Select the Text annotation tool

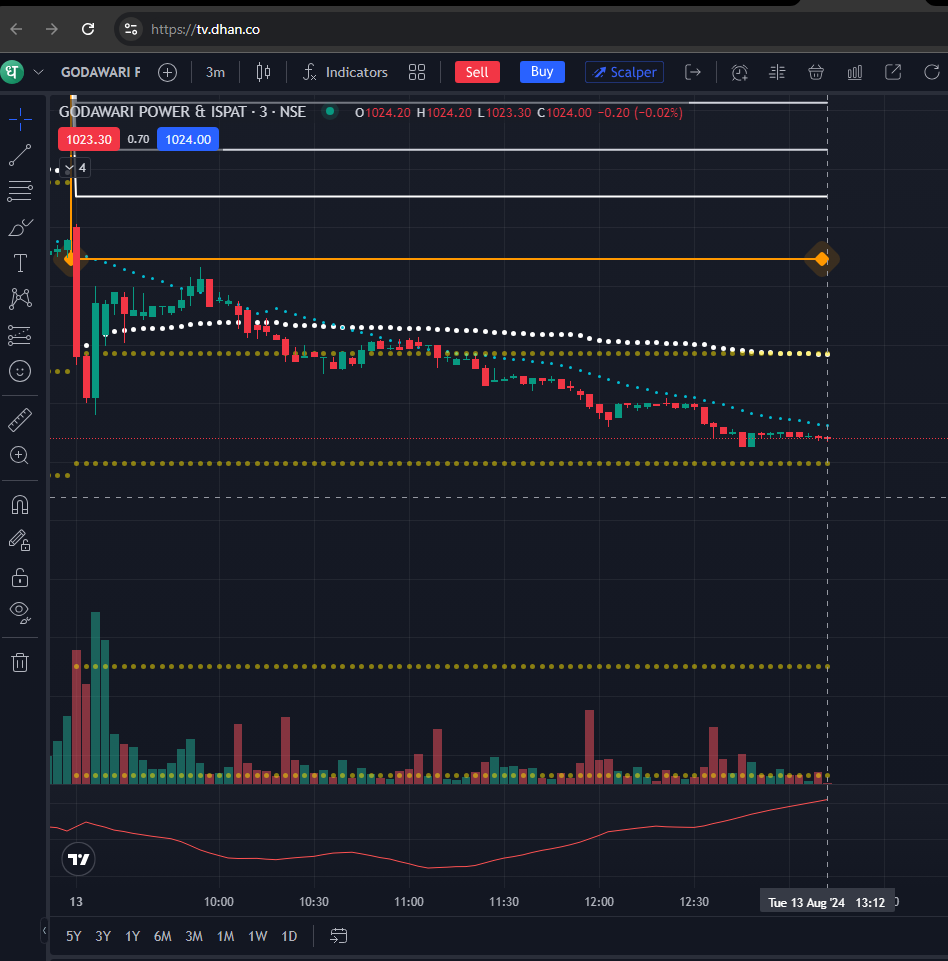click(20, 263)
